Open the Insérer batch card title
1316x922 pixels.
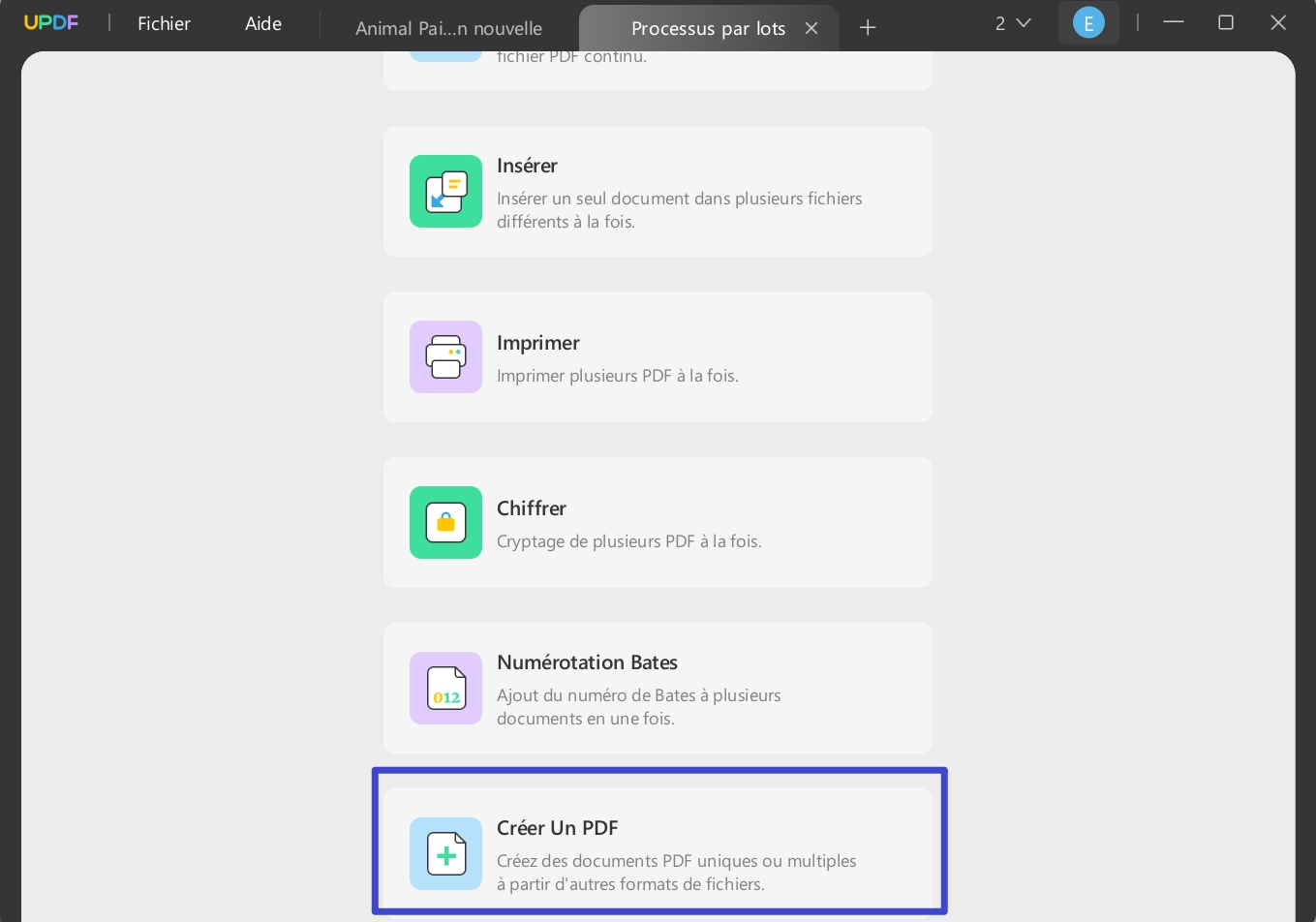point(527,166)
